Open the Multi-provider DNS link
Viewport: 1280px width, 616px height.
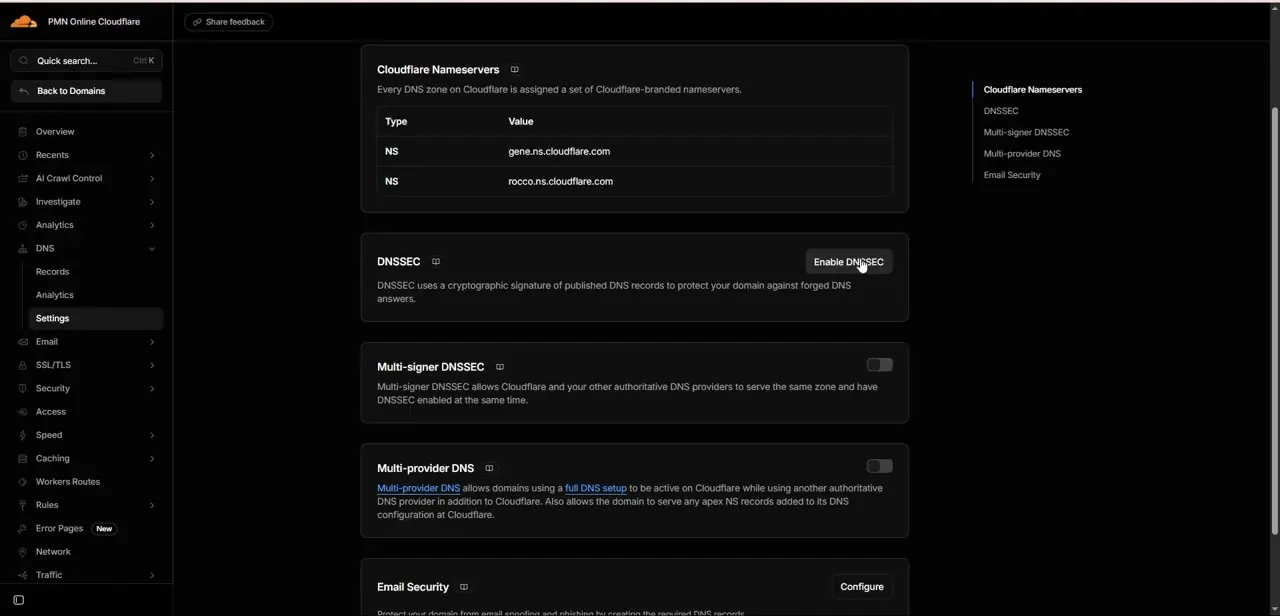coord(418,488)
